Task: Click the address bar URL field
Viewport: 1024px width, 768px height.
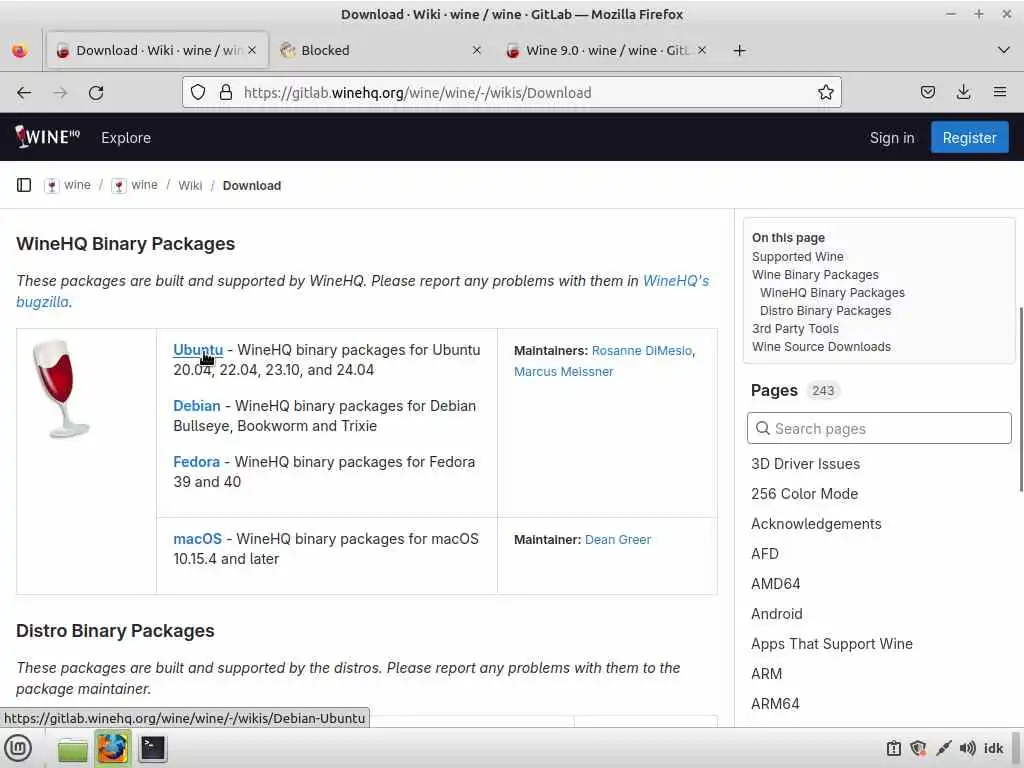Action: click(512, 93)
